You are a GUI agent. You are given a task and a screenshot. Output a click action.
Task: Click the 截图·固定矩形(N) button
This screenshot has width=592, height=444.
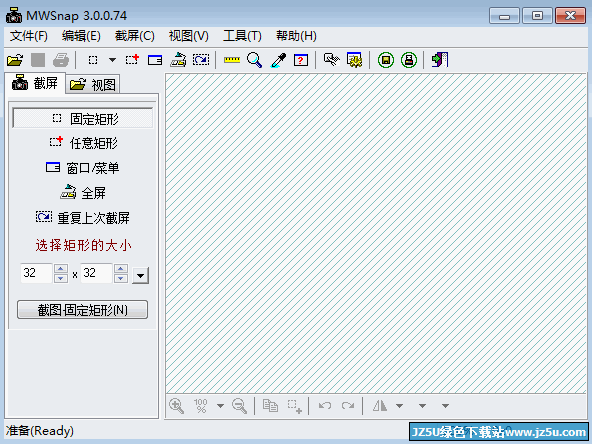click(x=82, y=310)
